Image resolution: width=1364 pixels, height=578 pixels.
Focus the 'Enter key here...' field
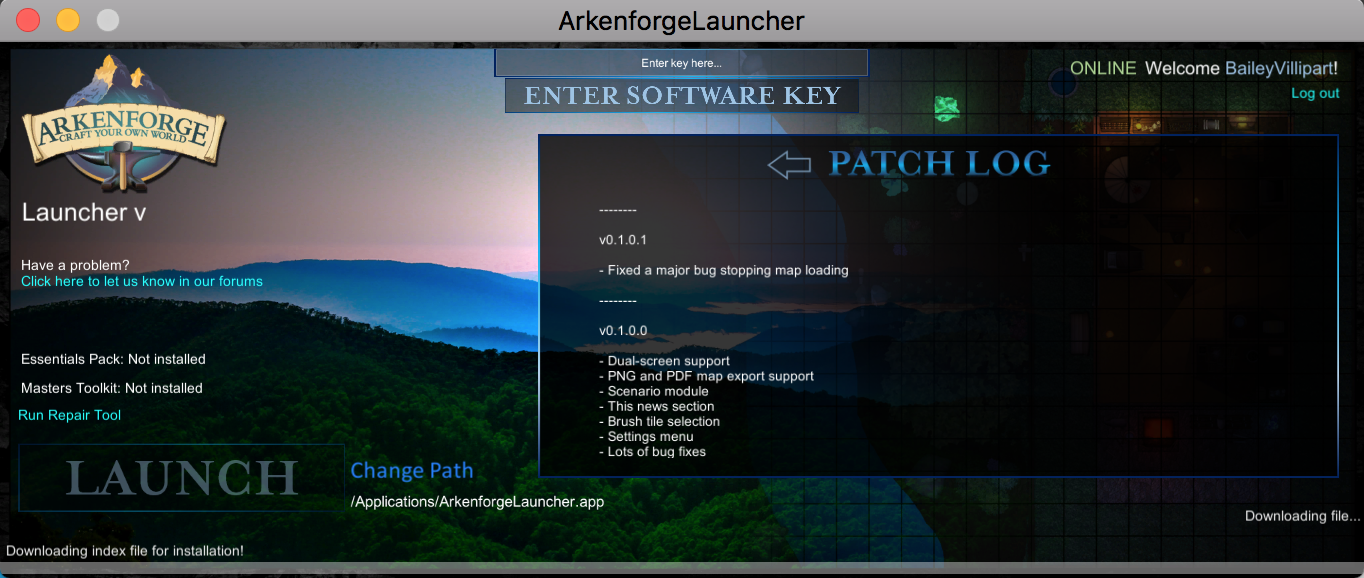(x=681, y=63)
